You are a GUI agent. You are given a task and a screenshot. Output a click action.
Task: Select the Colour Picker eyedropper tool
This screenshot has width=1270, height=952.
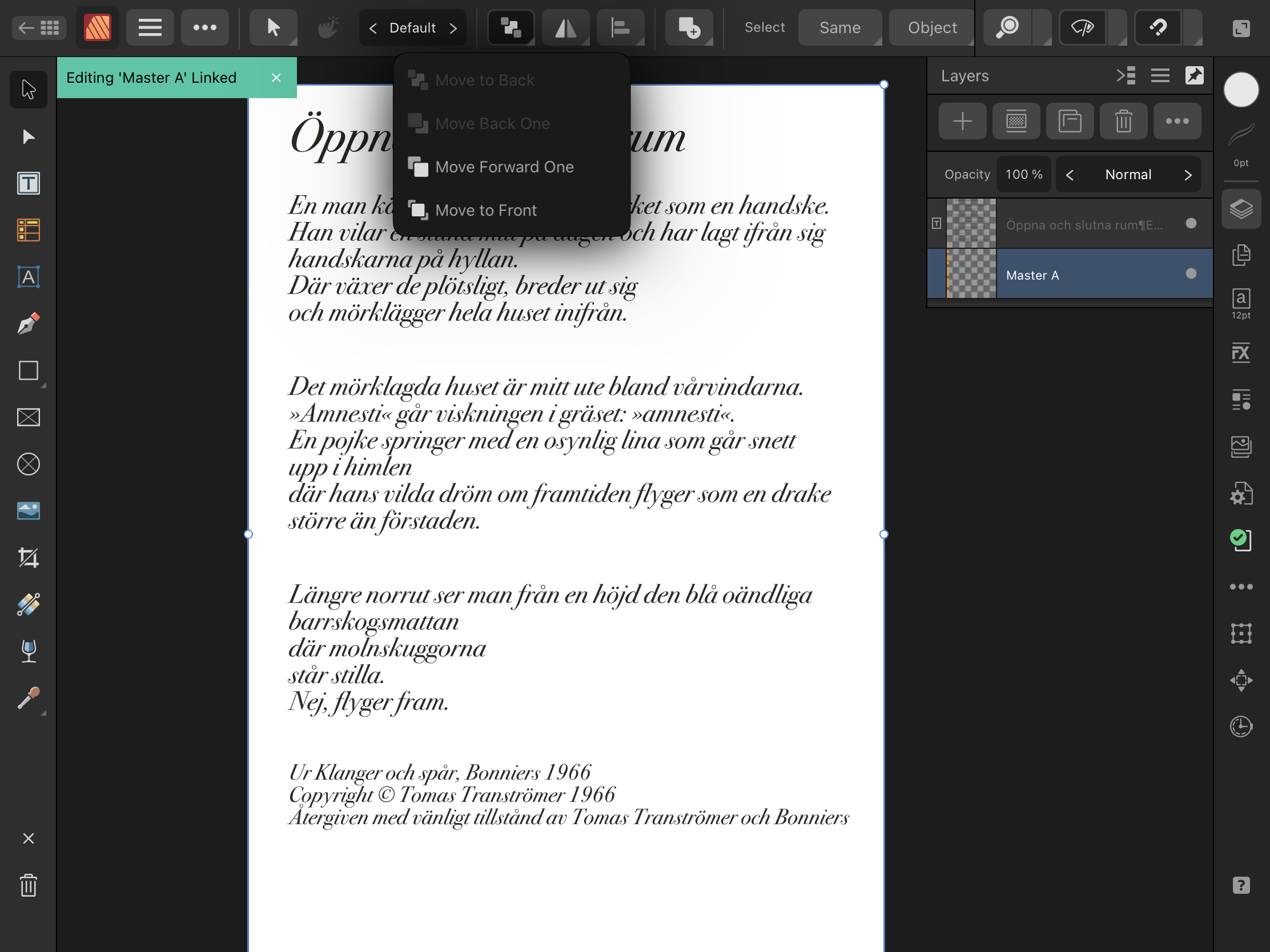coord(28,698)
